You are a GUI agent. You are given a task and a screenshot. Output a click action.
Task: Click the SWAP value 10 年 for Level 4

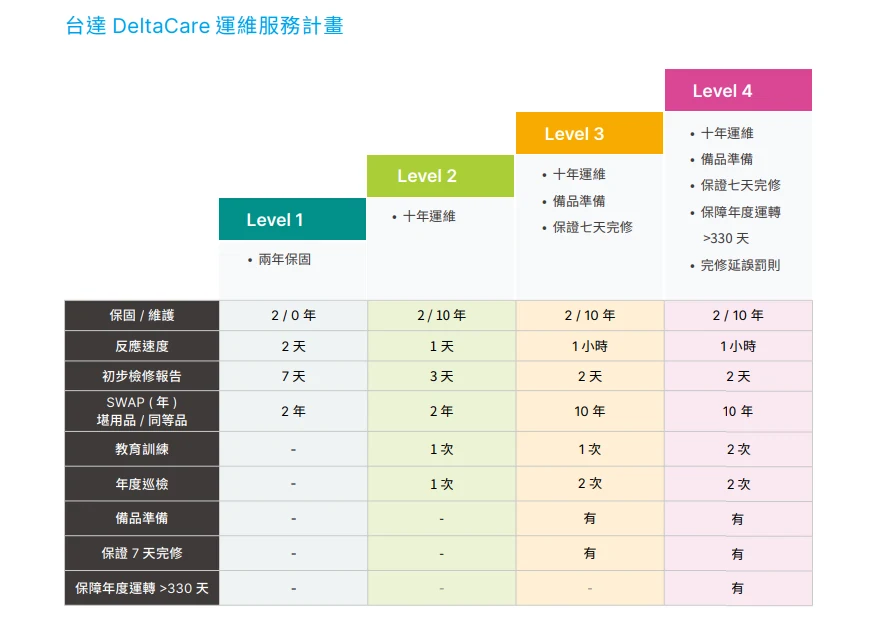click(x=738, y=412)
